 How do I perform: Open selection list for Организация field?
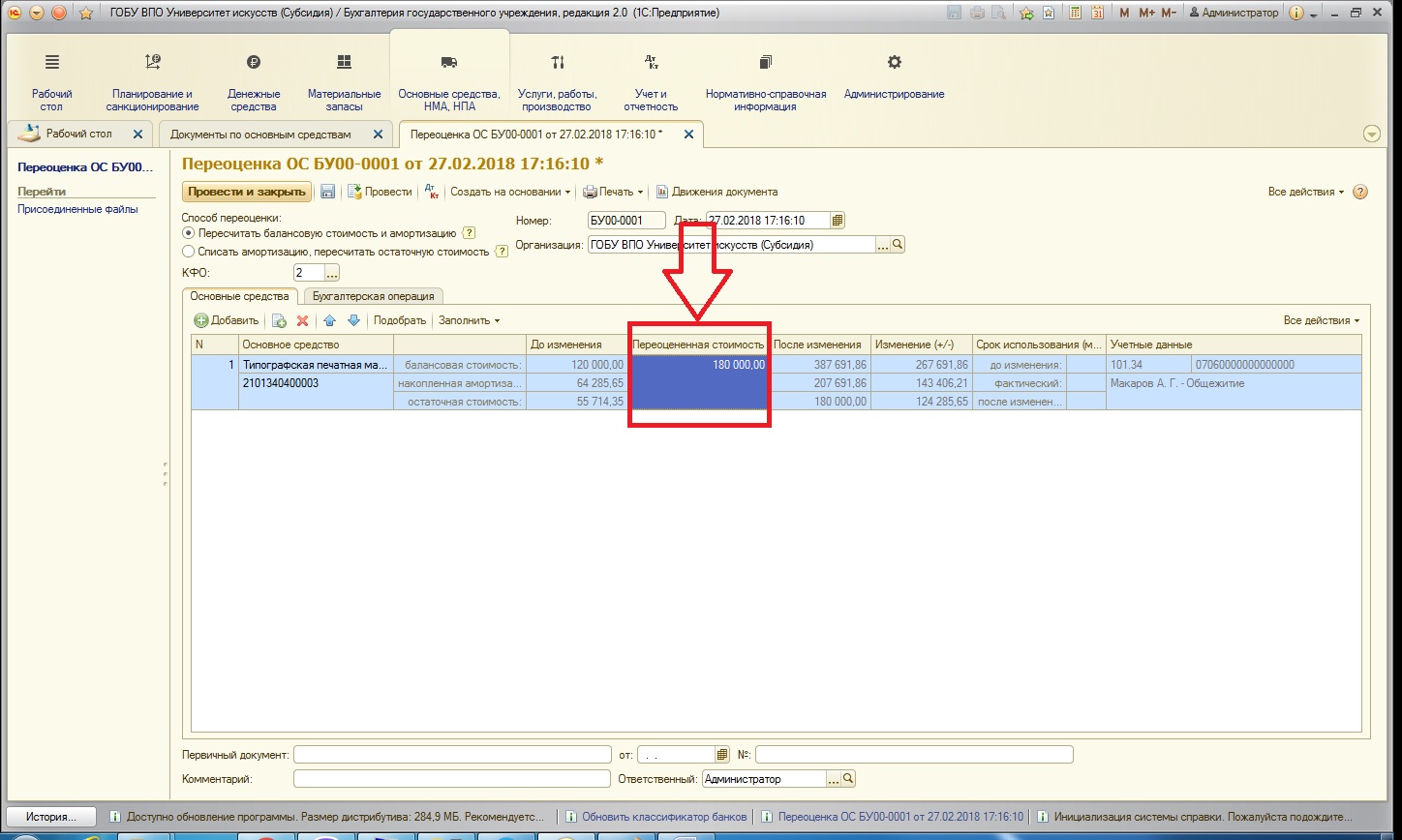pos(883,245)
